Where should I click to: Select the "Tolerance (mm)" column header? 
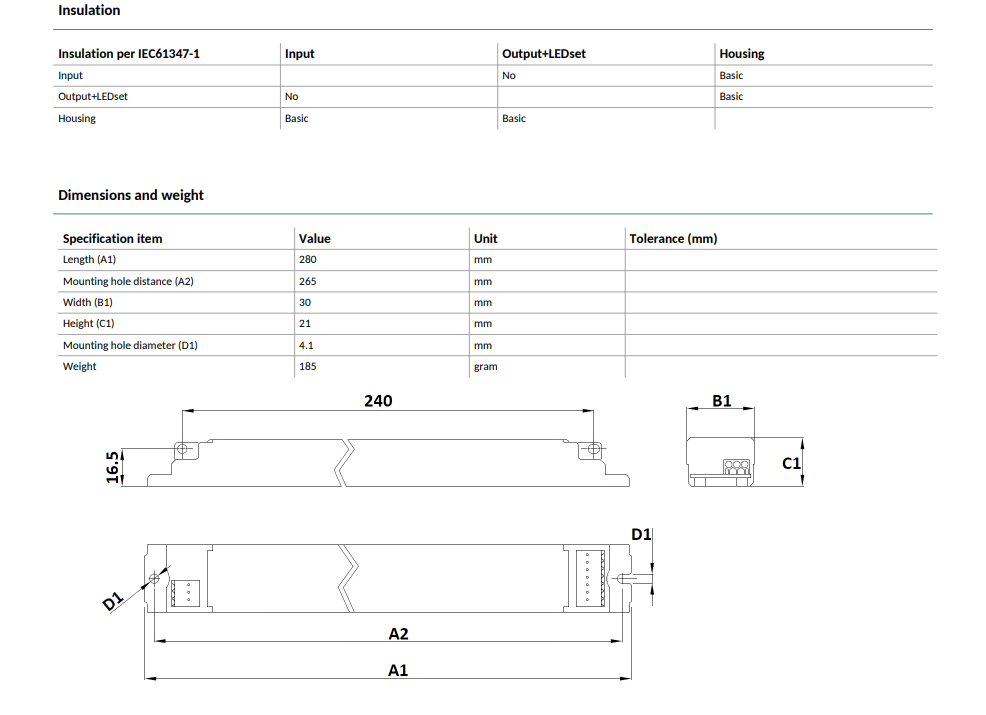tap(673, 239)
